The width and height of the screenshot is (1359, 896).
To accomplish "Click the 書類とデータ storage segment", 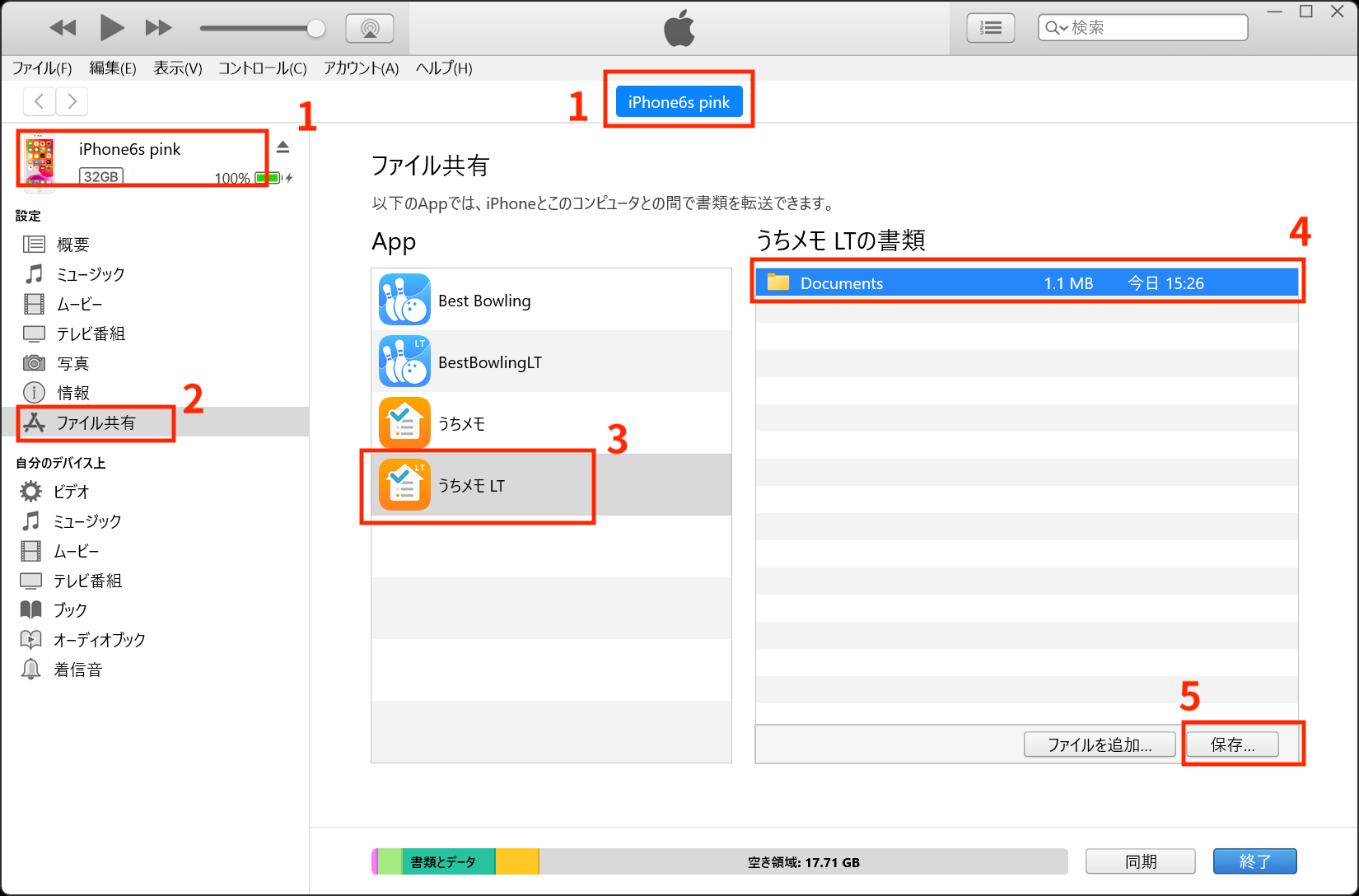I will click(x=448, y=861).
